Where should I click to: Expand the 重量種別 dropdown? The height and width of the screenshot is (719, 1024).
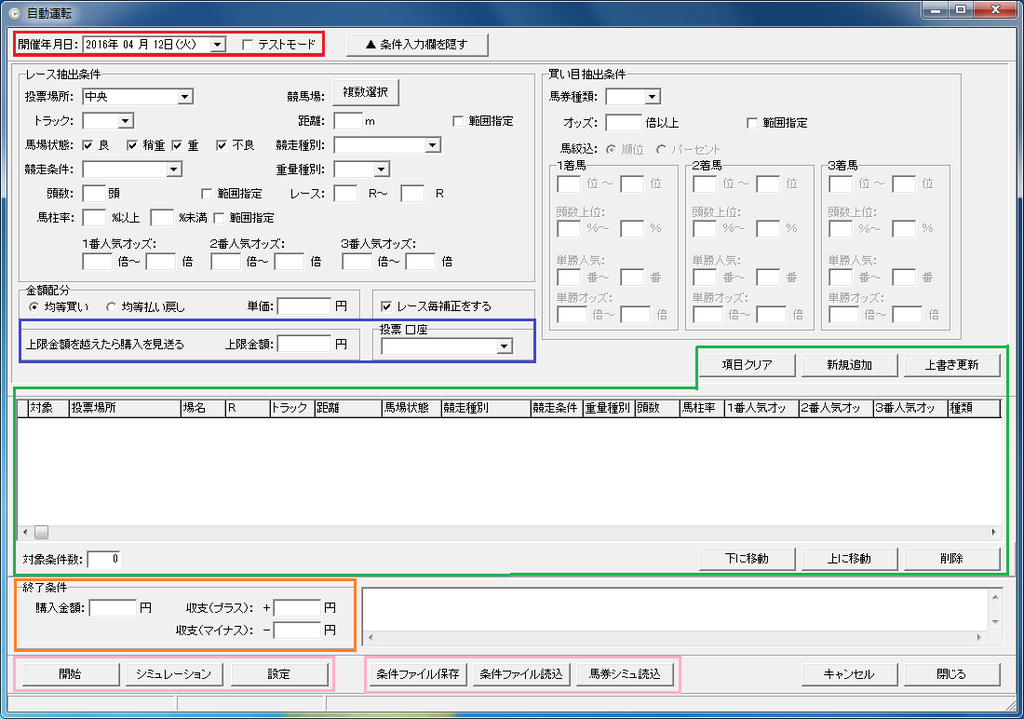pos(381,170)
